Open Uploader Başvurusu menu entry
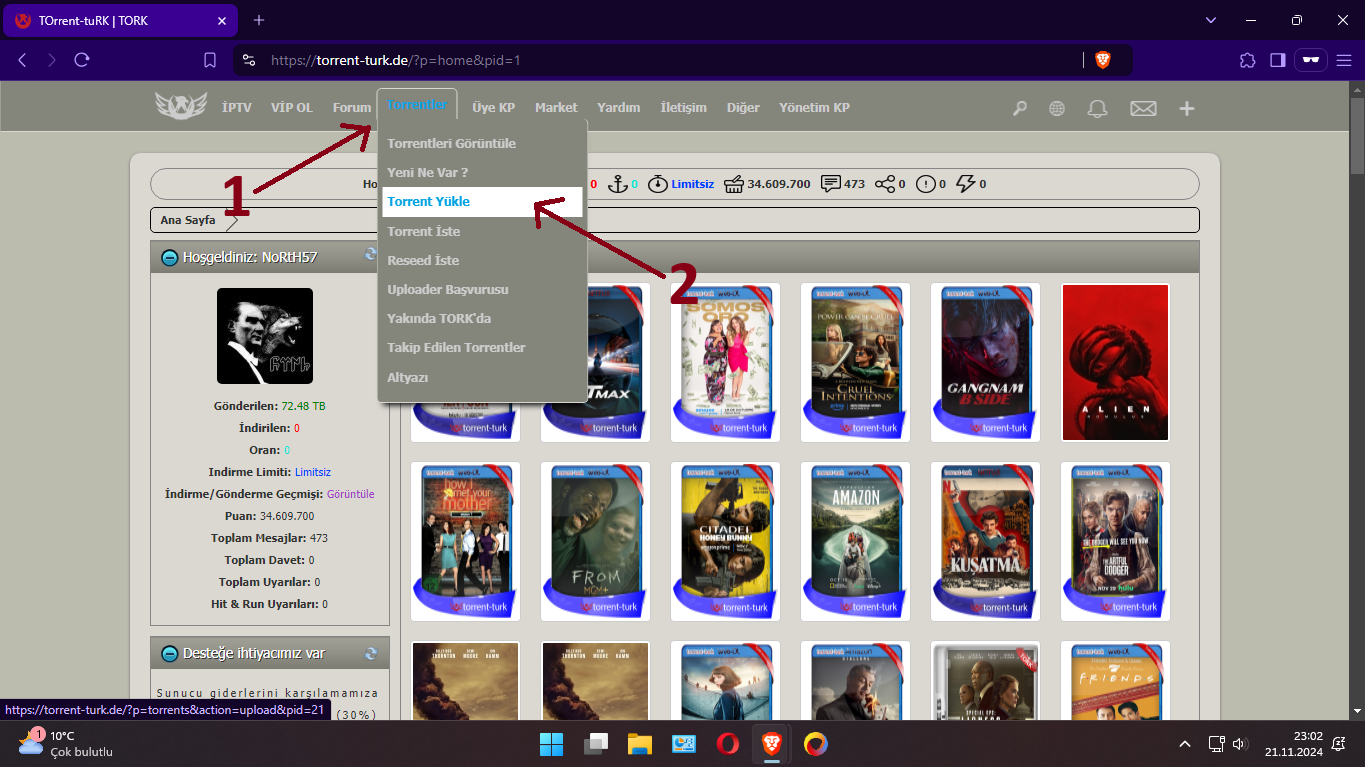 click(x=448, y=289)
